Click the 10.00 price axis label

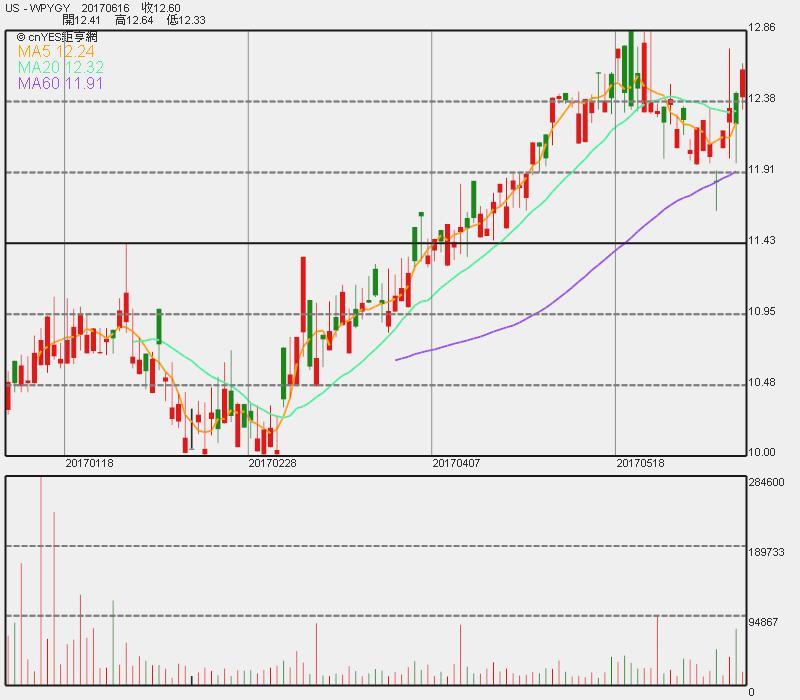[761, 452]
